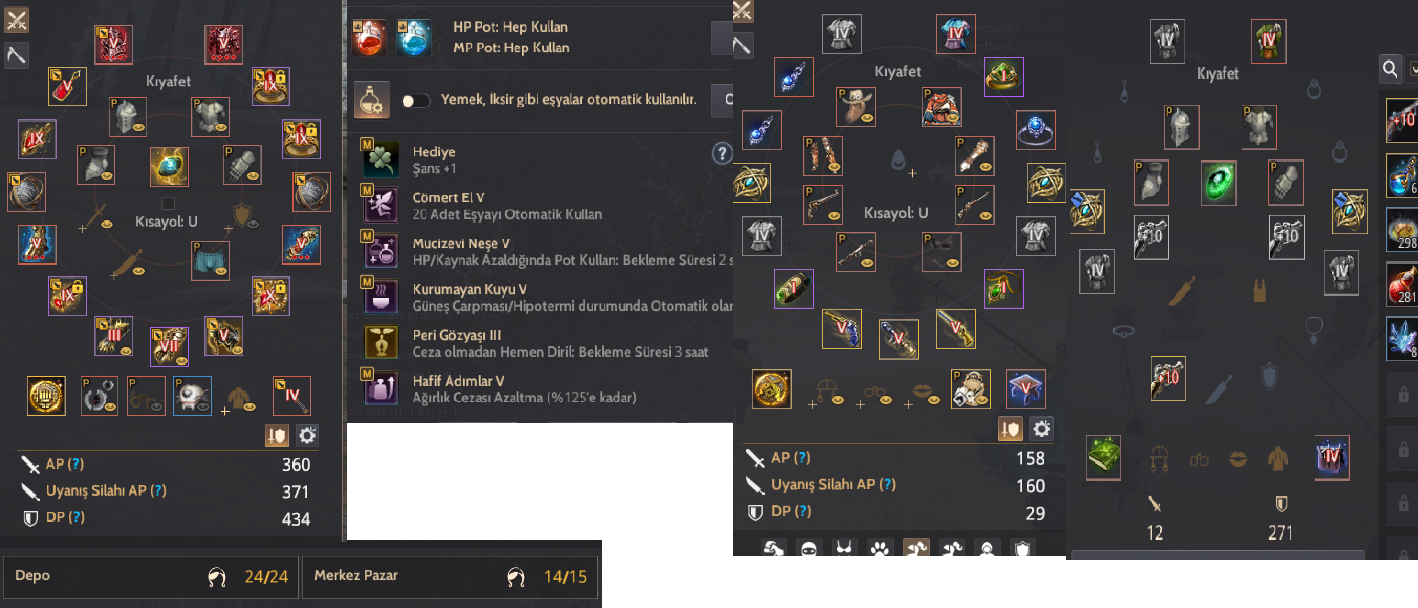Tick the small checkbox under the center alchemy stone
This screenshot has width=1418, height=608.
point(168,204)
